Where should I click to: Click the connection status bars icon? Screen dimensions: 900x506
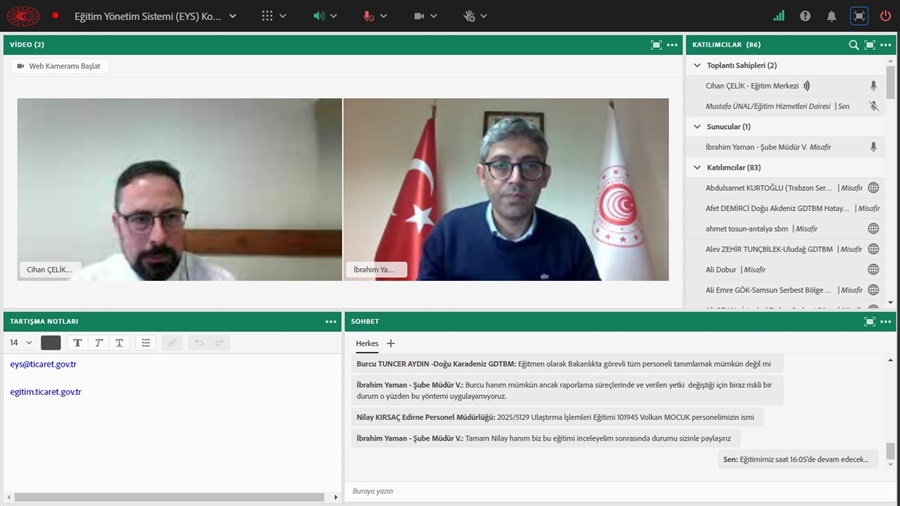point(779,16)
